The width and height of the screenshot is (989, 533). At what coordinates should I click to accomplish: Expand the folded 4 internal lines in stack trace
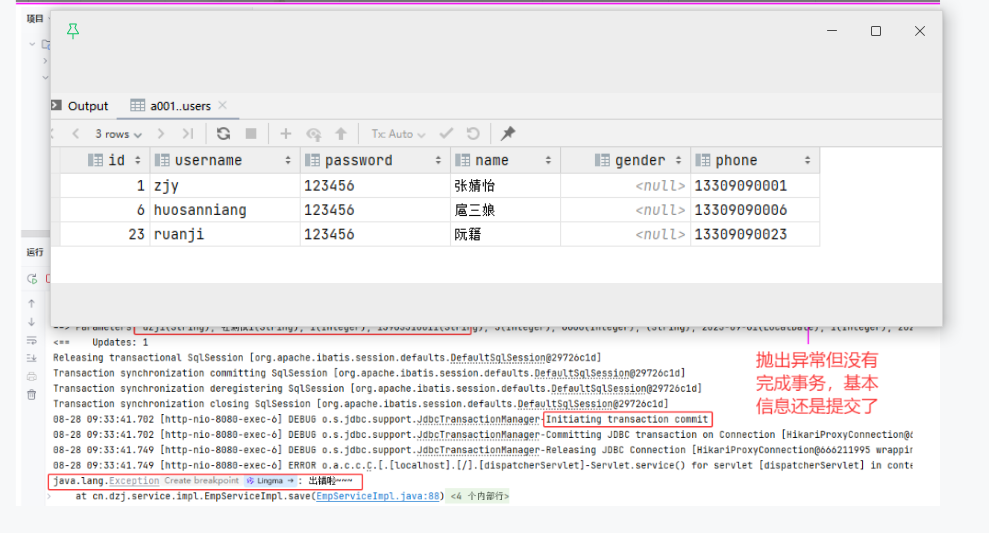click(479, 496)
